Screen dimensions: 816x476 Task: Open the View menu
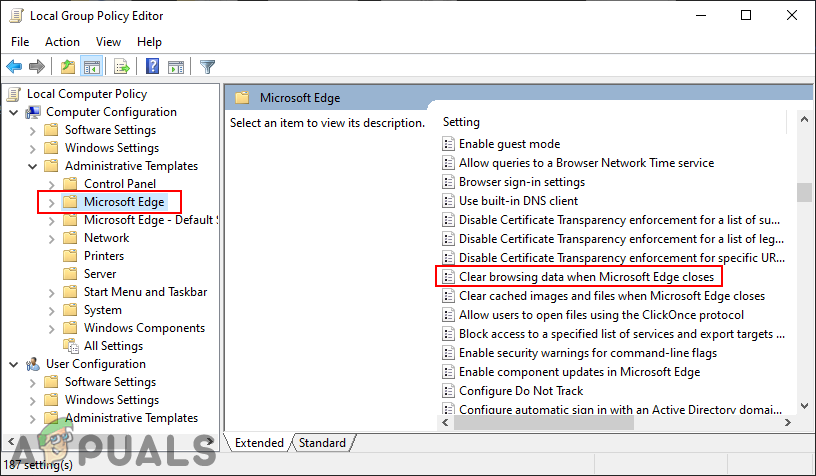(109, 42)
